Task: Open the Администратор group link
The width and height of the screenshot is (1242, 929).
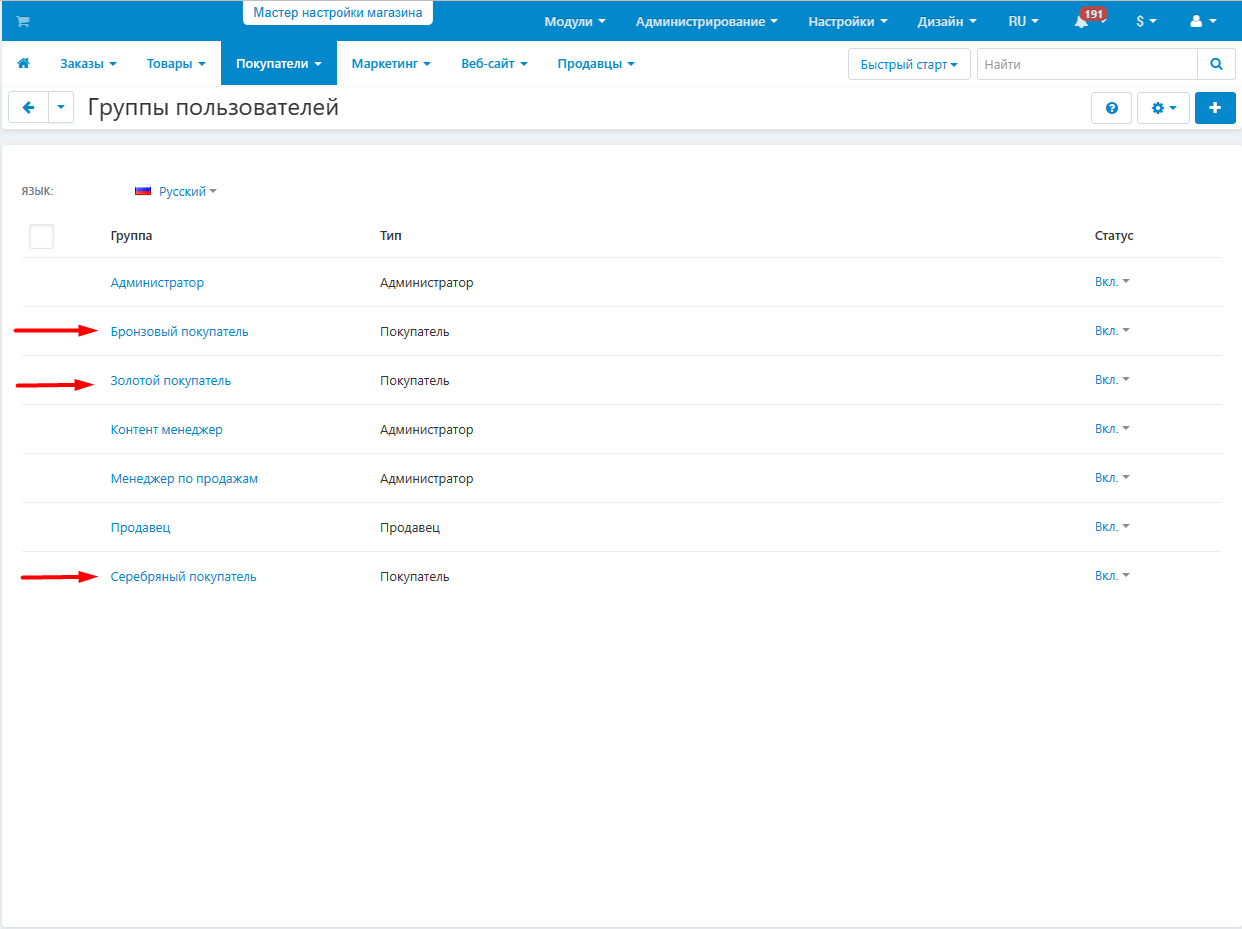Action: 157,283
